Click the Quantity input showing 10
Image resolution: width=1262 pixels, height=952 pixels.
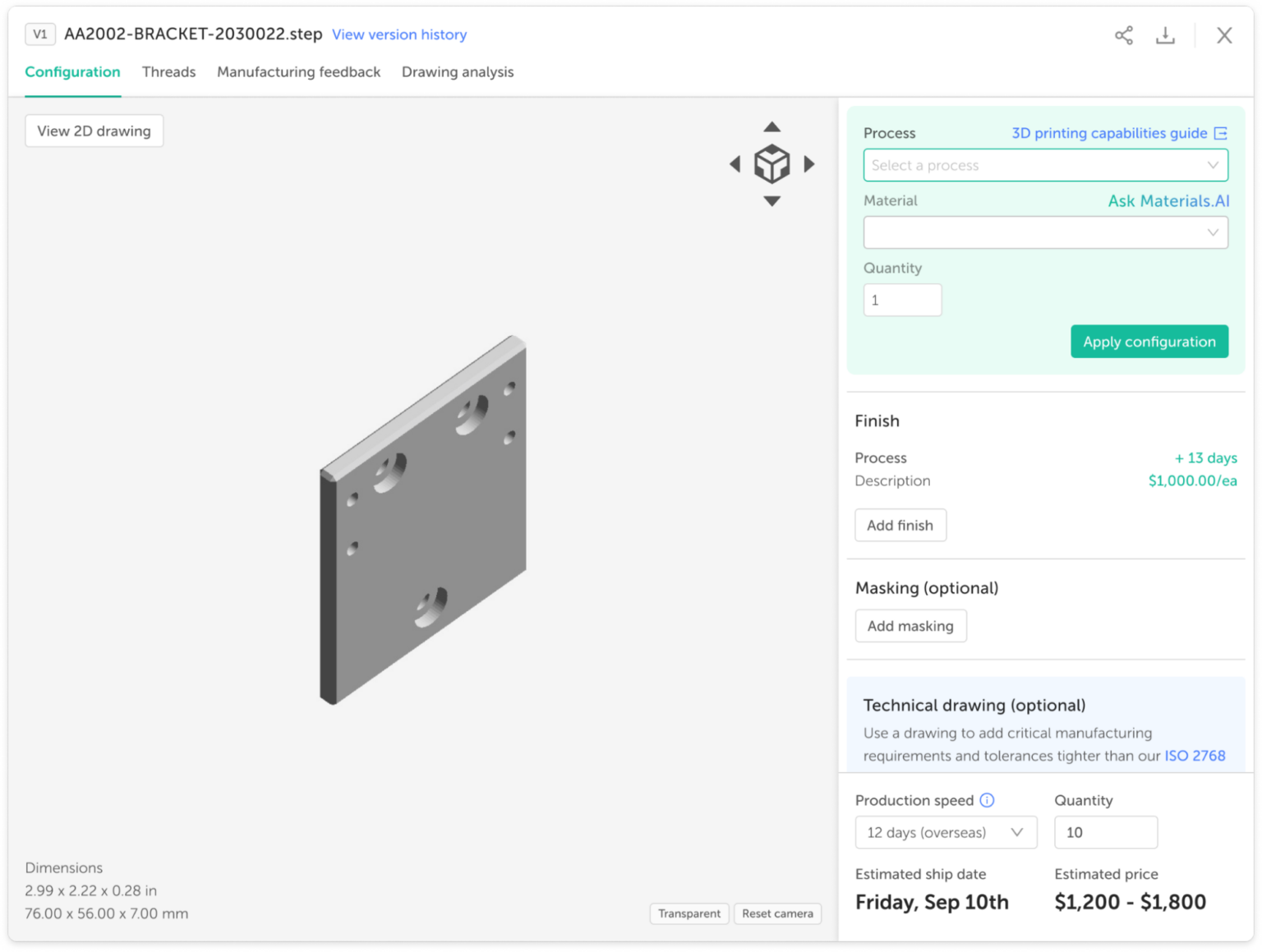1105,832
